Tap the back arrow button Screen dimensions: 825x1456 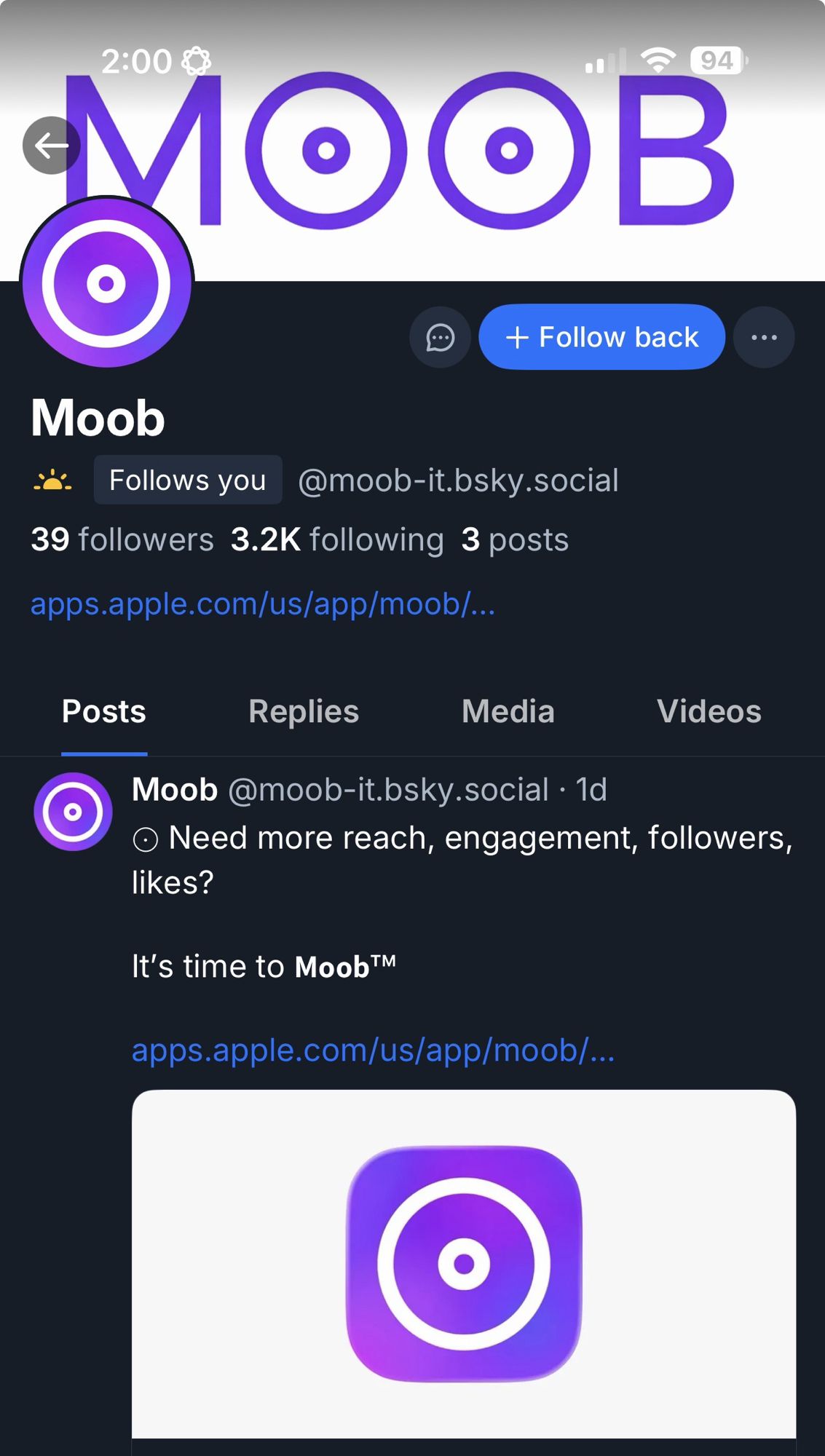[x=51, y=146]
